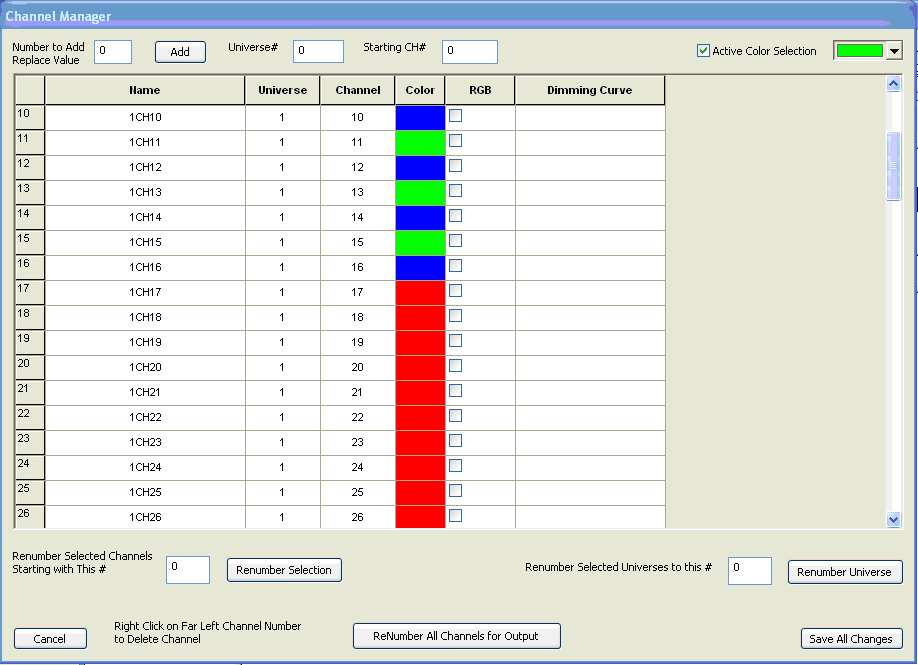Click the Color column header
Image resolution: width=918 pixels, height=665 pixels.
tap(420, 90)
